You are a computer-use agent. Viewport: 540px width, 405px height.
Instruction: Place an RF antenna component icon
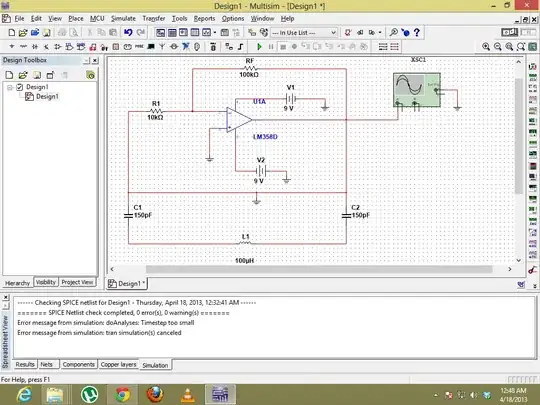click(x=162, y=46)
